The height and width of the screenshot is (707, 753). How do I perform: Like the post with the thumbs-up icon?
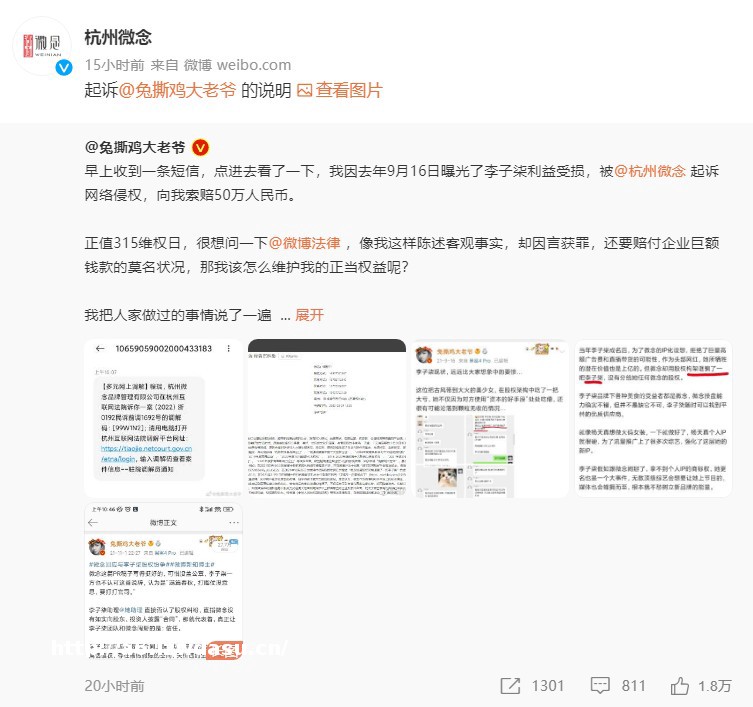tap(680, 685)
